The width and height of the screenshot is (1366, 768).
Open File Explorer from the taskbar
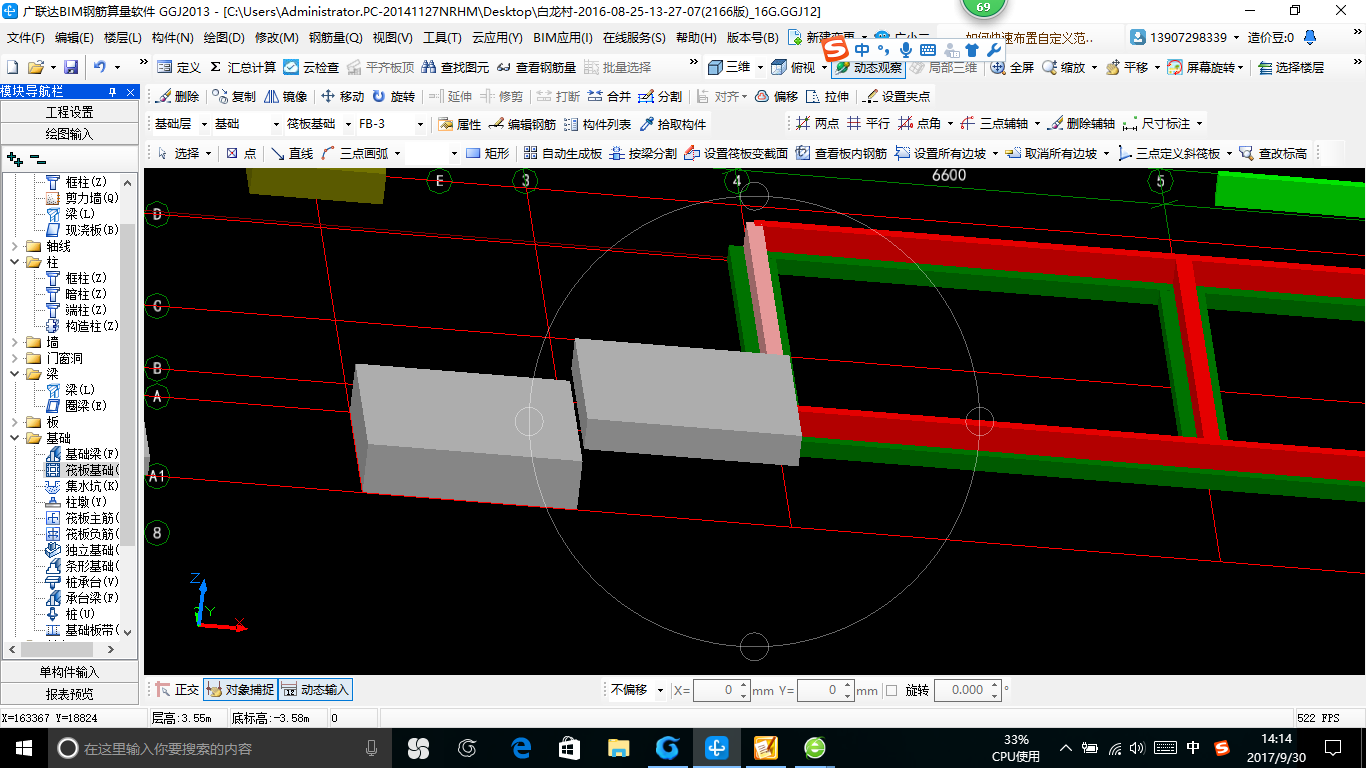[x=618, y=748]
